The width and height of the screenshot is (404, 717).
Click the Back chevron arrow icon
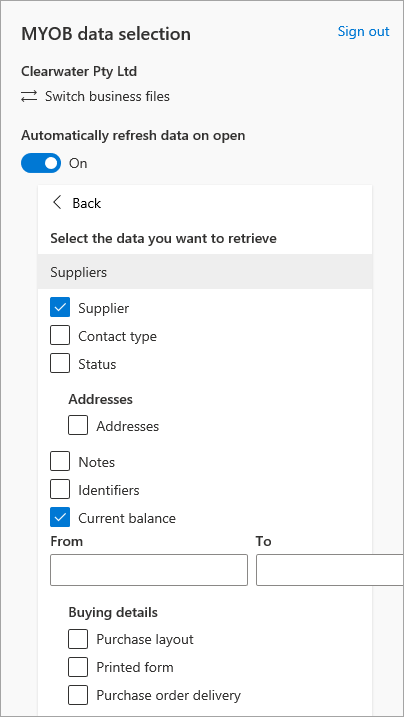point(57,203)
